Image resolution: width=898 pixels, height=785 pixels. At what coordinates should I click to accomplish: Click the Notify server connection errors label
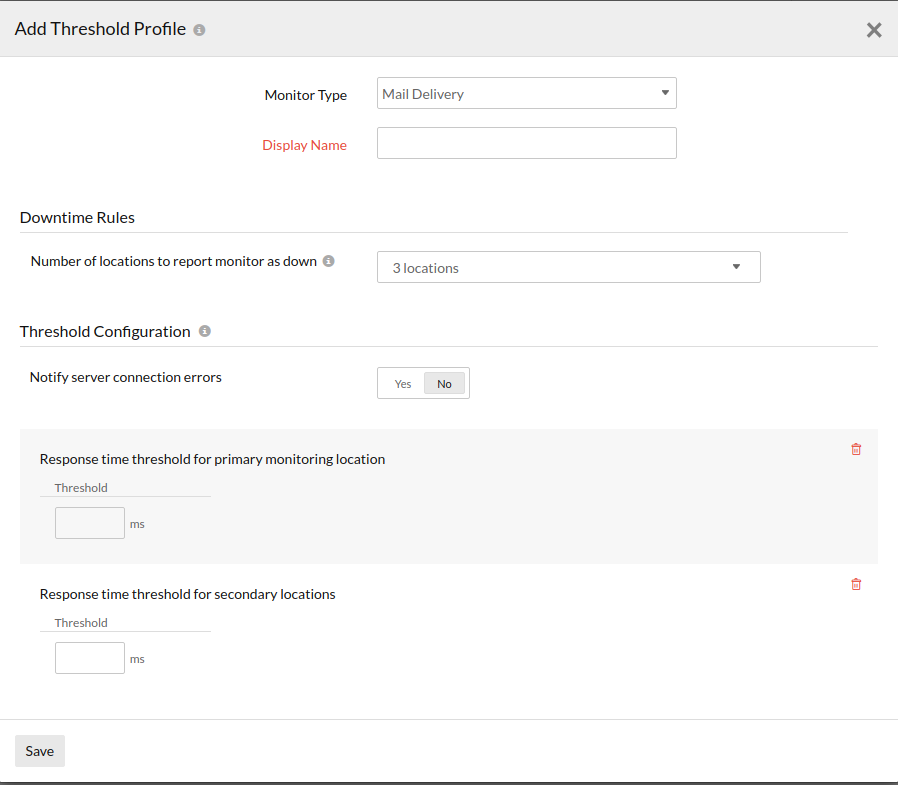pos(126,377)
